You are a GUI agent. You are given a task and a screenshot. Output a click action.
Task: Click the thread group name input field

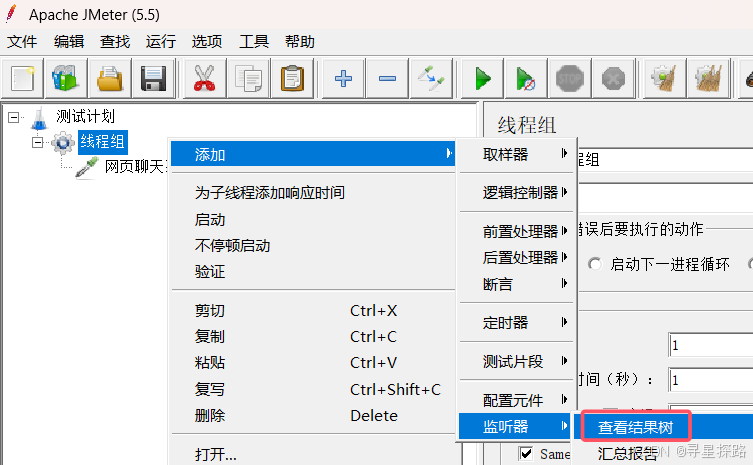(x=665, y=159)
